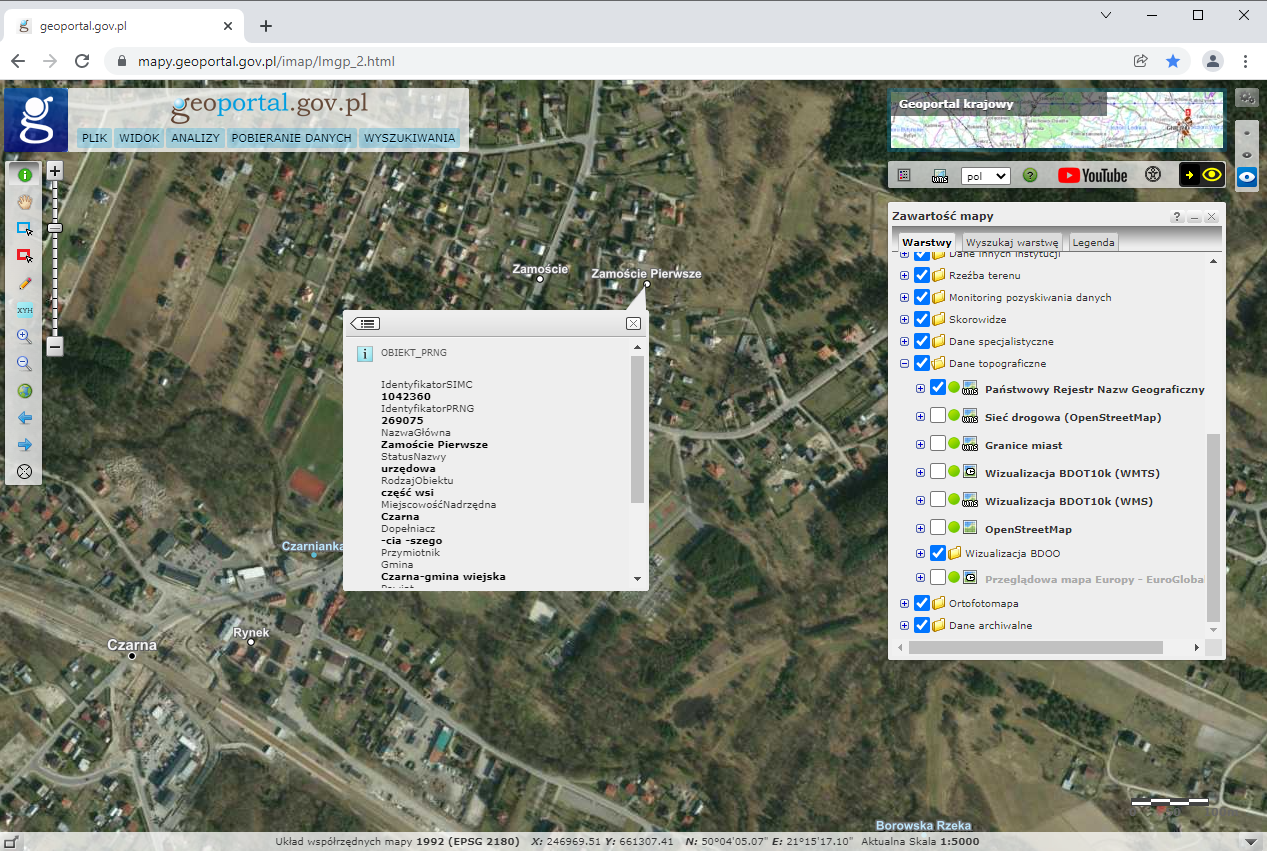Open the ANALIZY menu
This screenshot has width=1267, height=851.
194,138
